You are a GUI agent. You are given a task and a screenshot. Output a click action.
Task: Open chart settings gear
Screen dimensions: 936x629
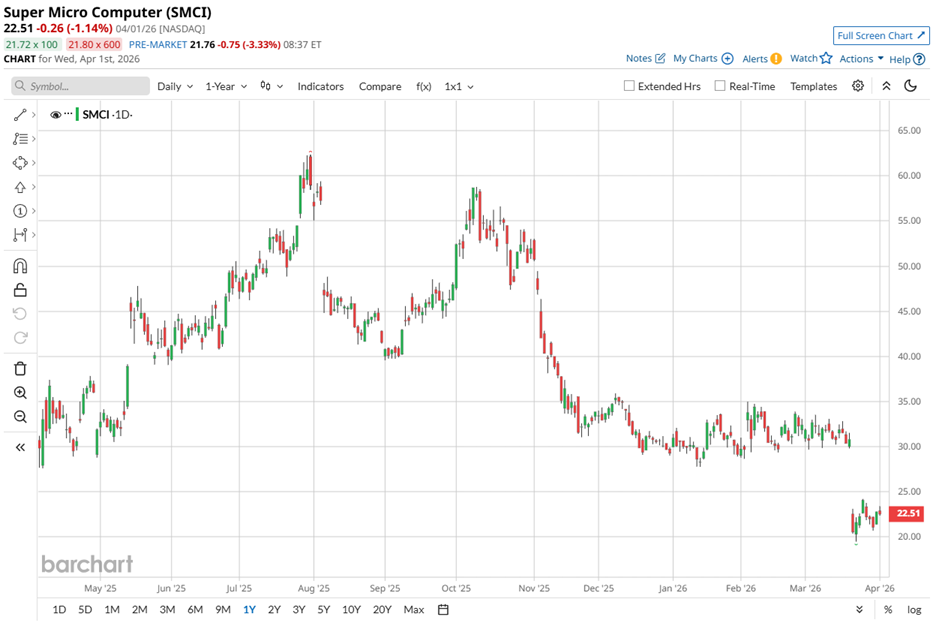(x=858, y=86)
